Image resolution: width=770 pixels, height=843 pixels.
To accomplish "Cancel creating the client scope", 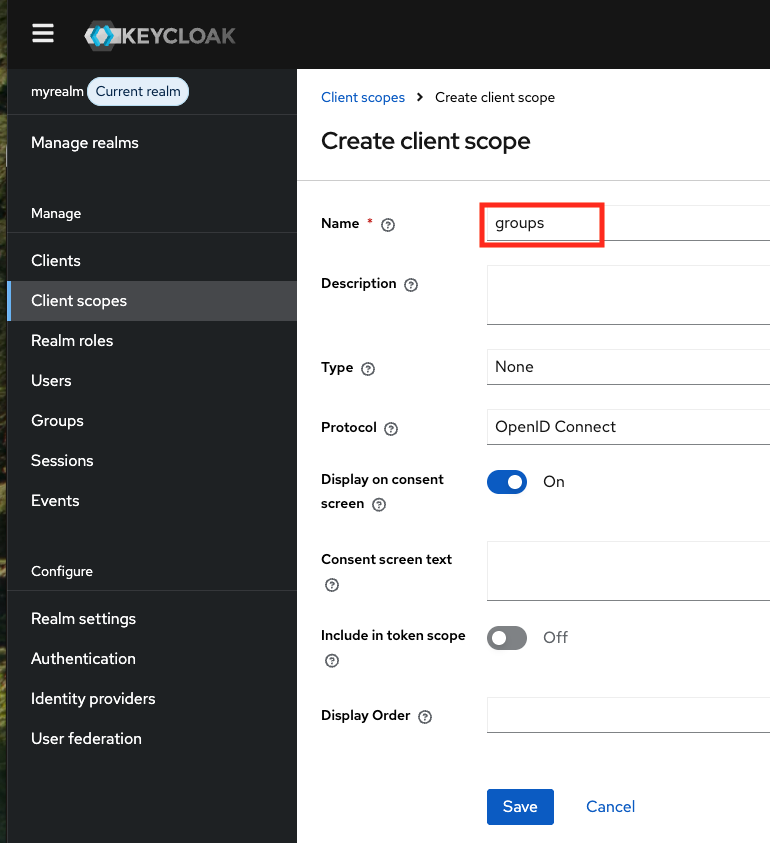I will pos(610,806).
